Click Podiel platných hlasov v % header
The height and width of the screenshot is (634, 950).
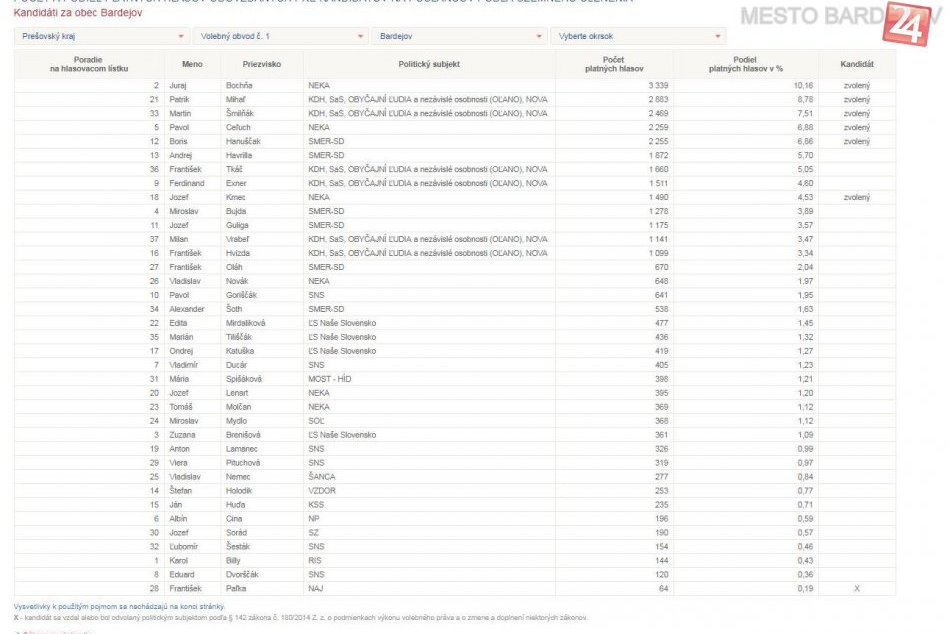point(745,64)
